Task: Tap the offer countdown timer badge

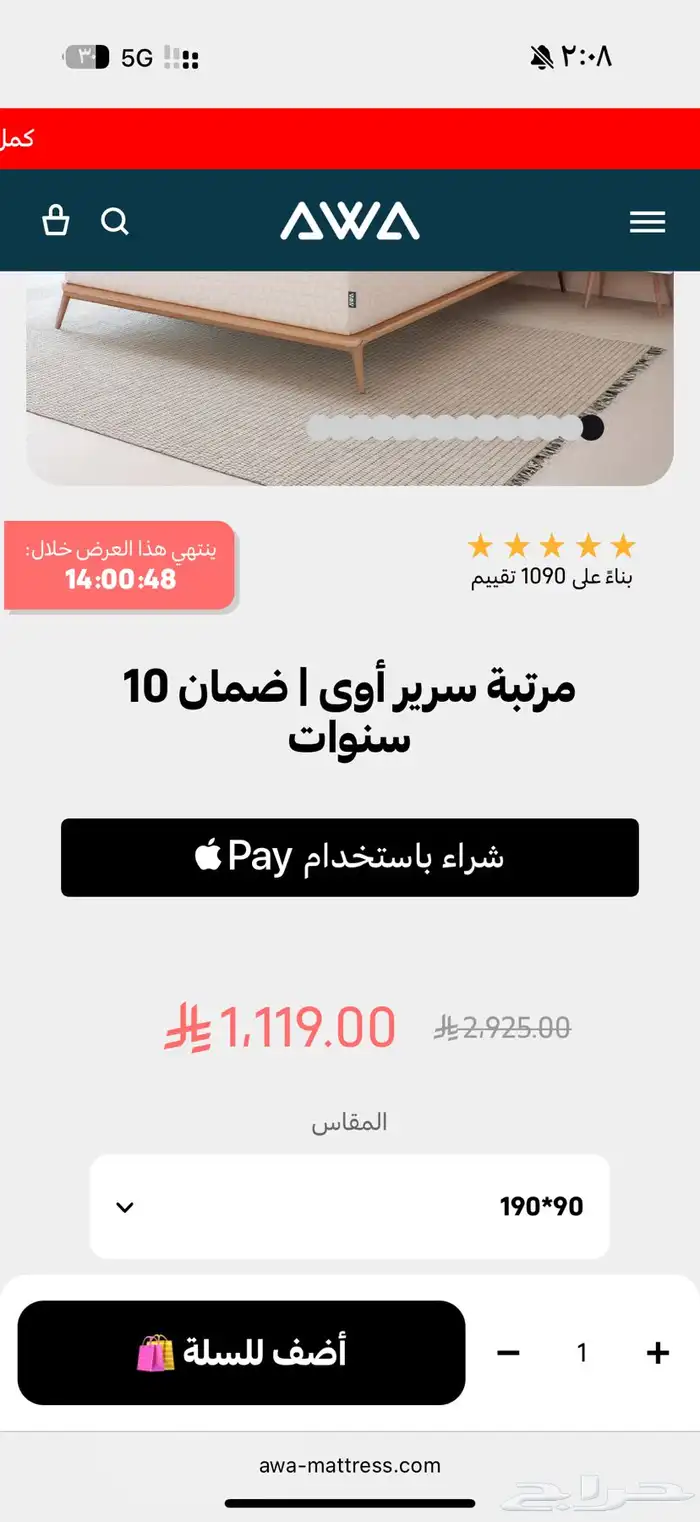Action: click(x=120, y=566)
